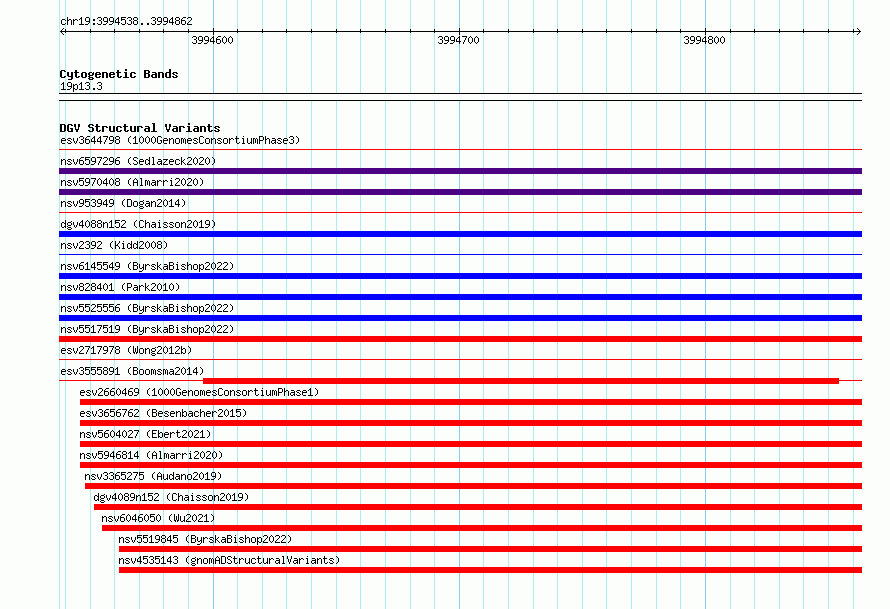Click the 19p13.3 cytogenetic band label

coord(81,86)
